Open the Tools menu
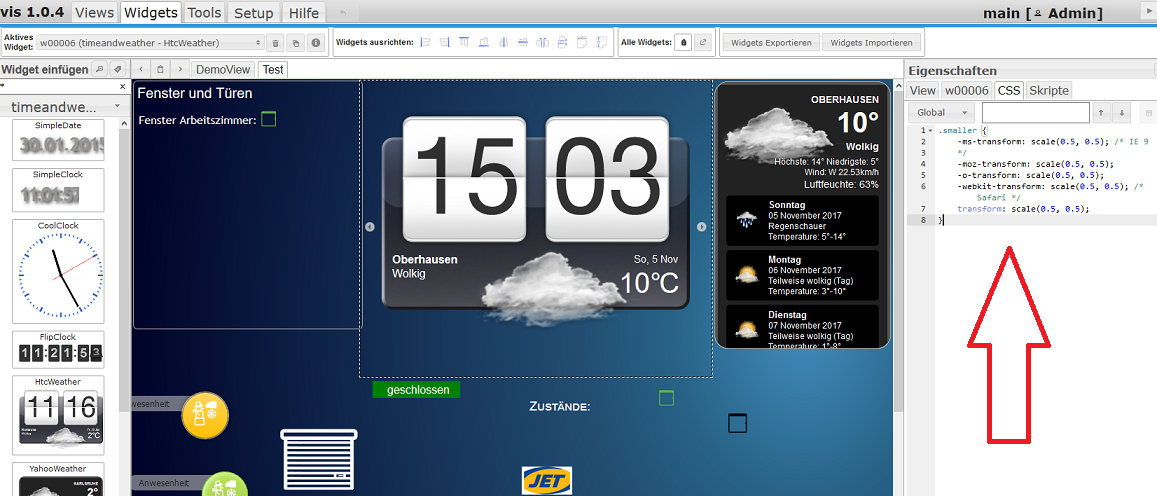Image resolution: width=1157 pixels, height=496 pixels. (205, 13)
